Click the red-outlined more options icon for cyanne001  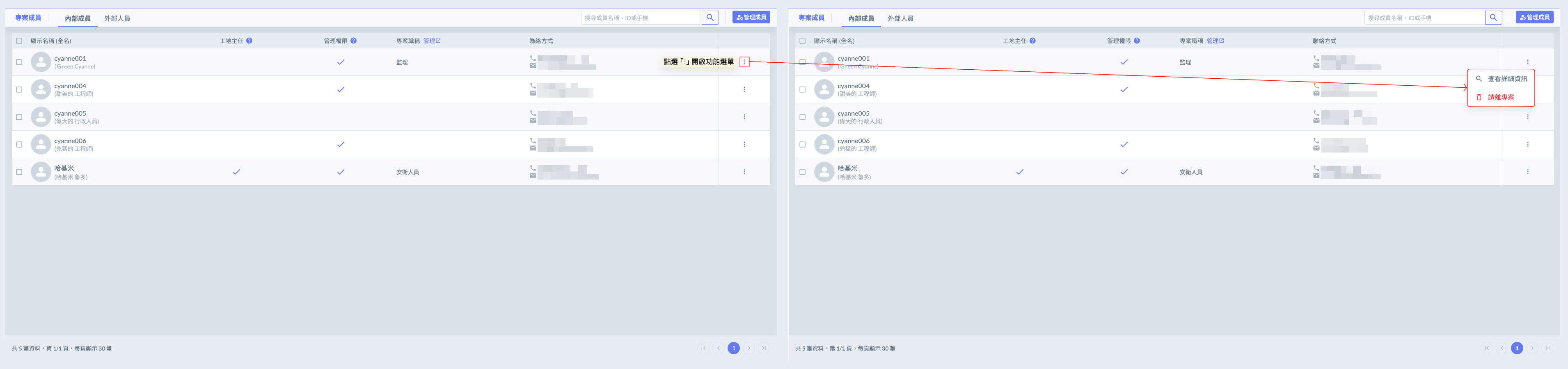tap(744, 62)
